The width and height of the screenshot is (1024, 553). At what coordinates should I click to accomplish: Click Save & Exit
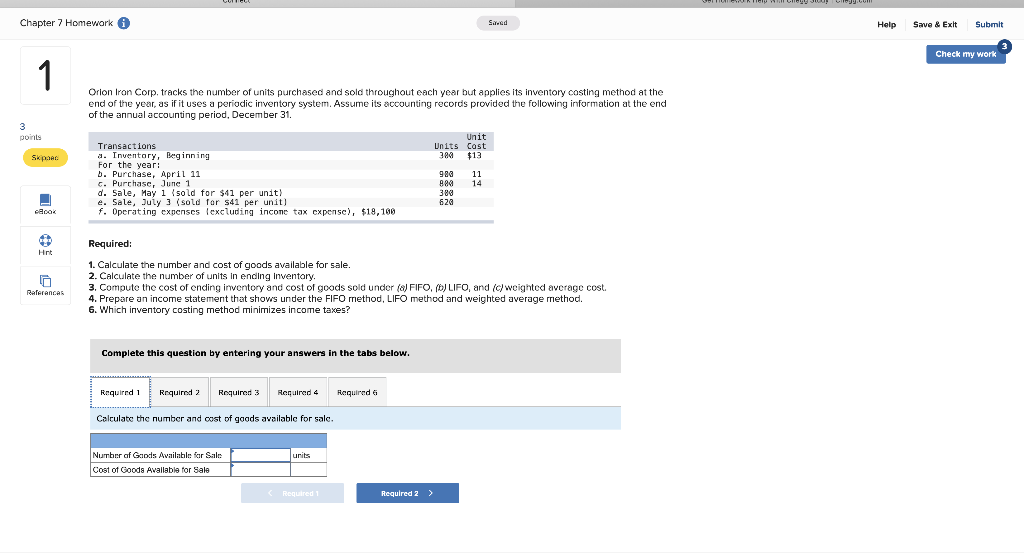click(935, 24)
